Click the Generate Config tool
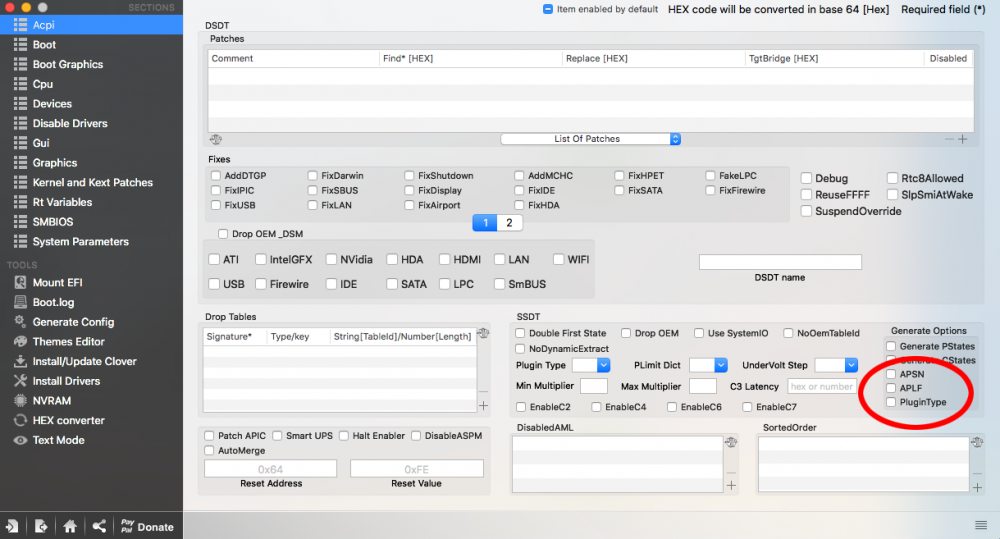Viewport: 1000px width, 539px height. [73, 322]
